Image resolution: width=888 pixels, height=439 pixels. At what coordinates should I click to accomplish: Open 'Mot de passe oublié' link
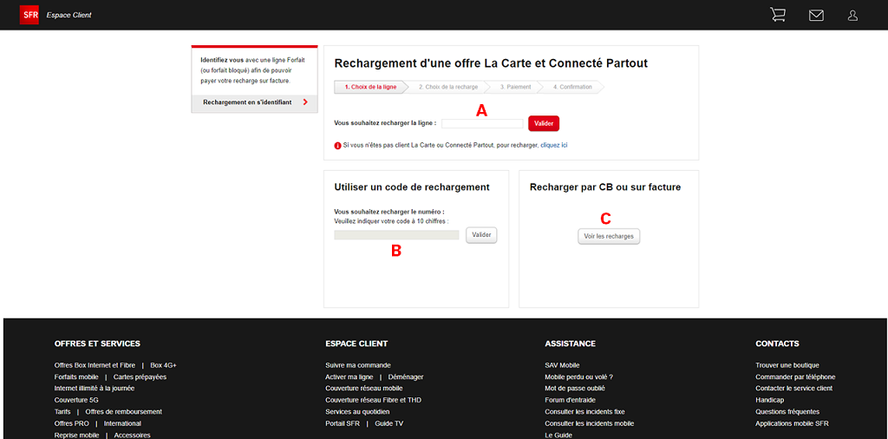tap(575, 389)
